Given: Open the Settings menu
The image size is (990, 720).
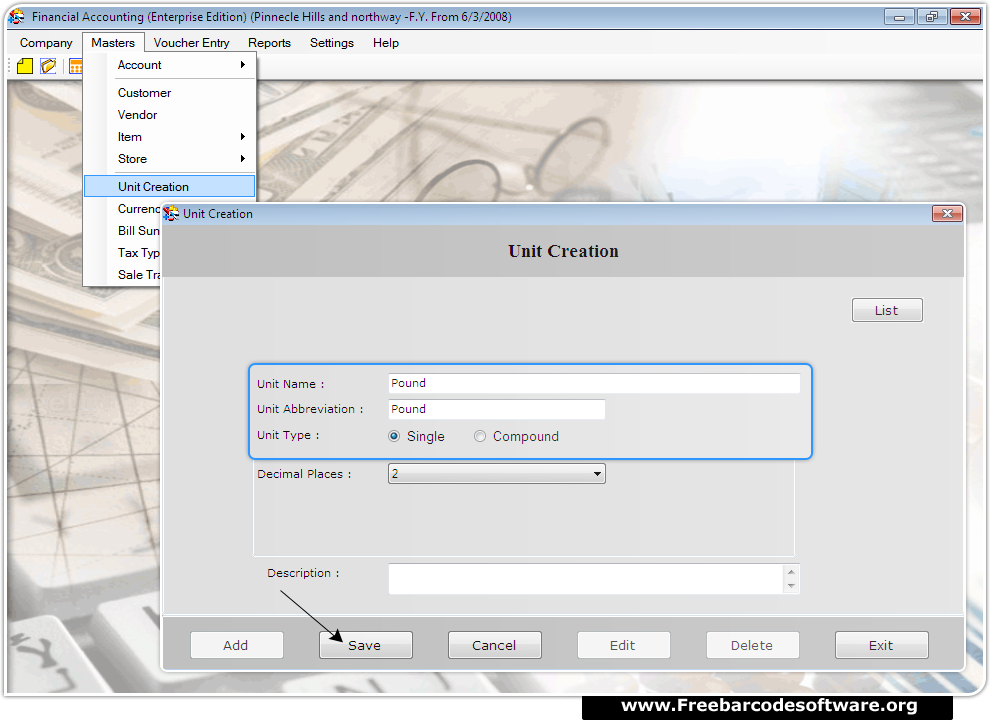Looking at the screenshot, I should (x=332, y=43).
